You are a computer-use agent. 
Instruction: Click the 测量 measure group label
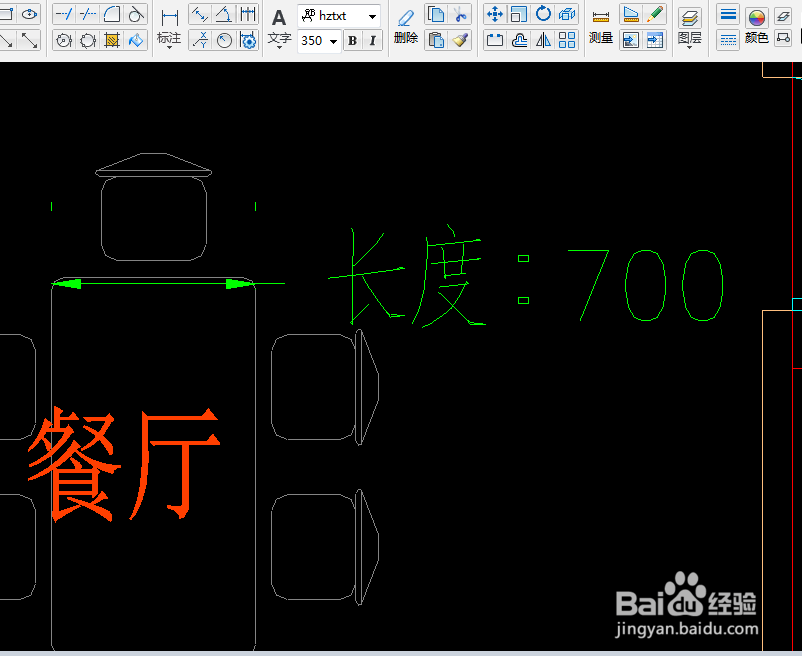click(601, 37)
